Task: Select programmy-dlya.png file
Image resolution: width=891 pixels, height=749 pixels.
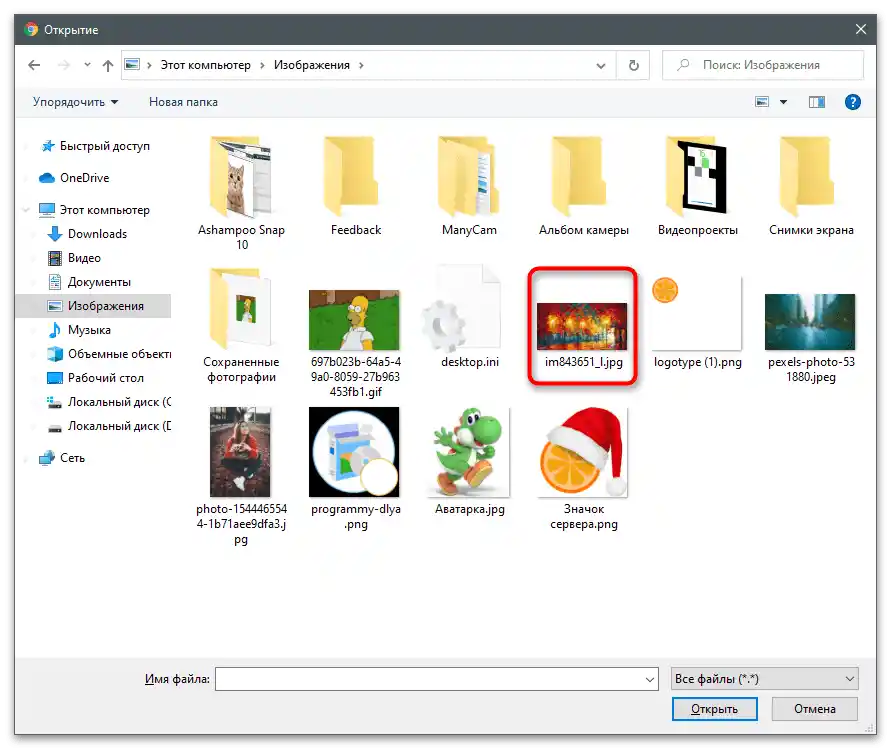Action: [355, 469]
